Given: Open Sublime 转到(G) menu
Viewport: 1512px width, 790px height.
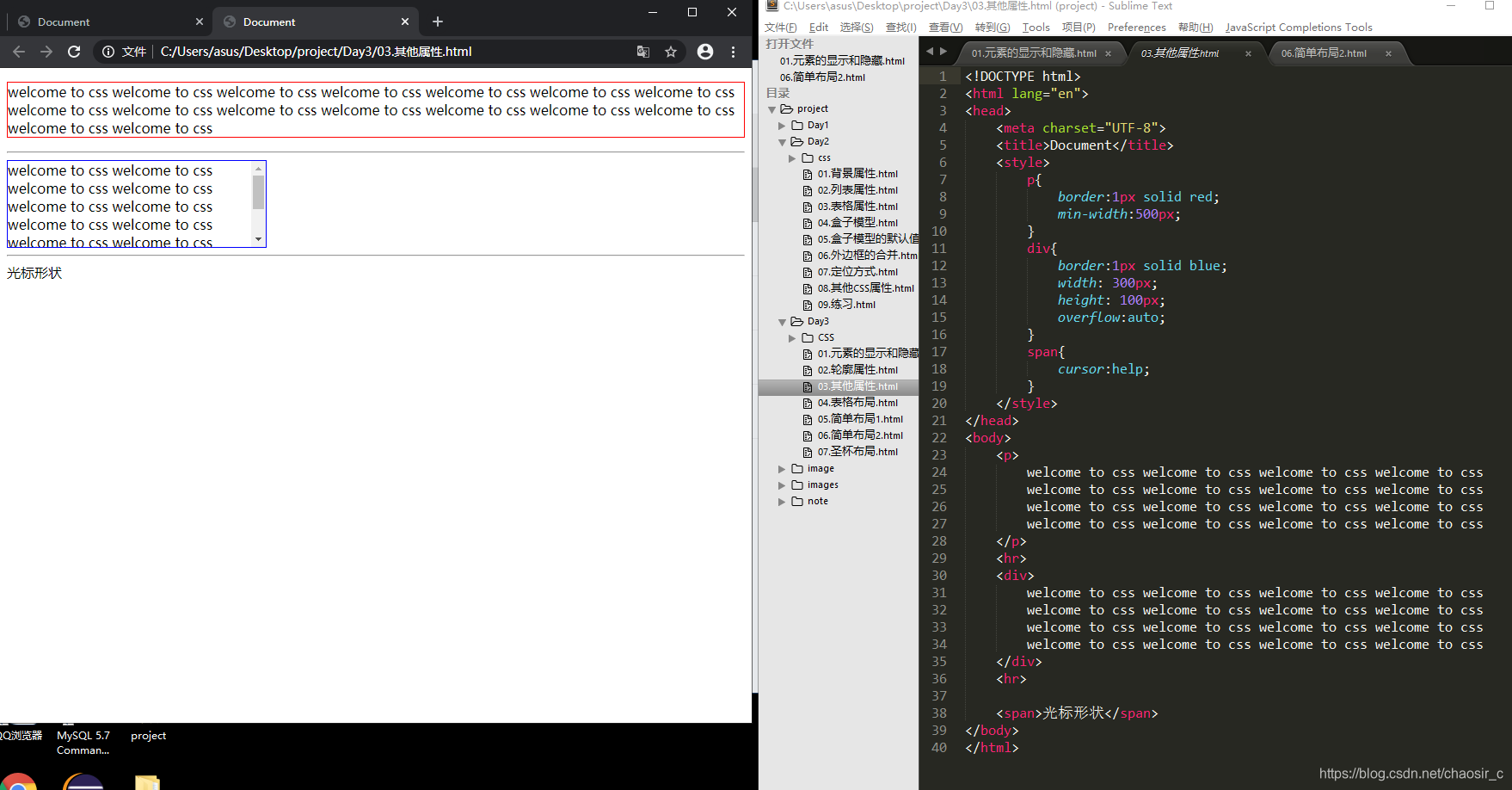Looking at the screenshot, I should (x=993, y=28).
